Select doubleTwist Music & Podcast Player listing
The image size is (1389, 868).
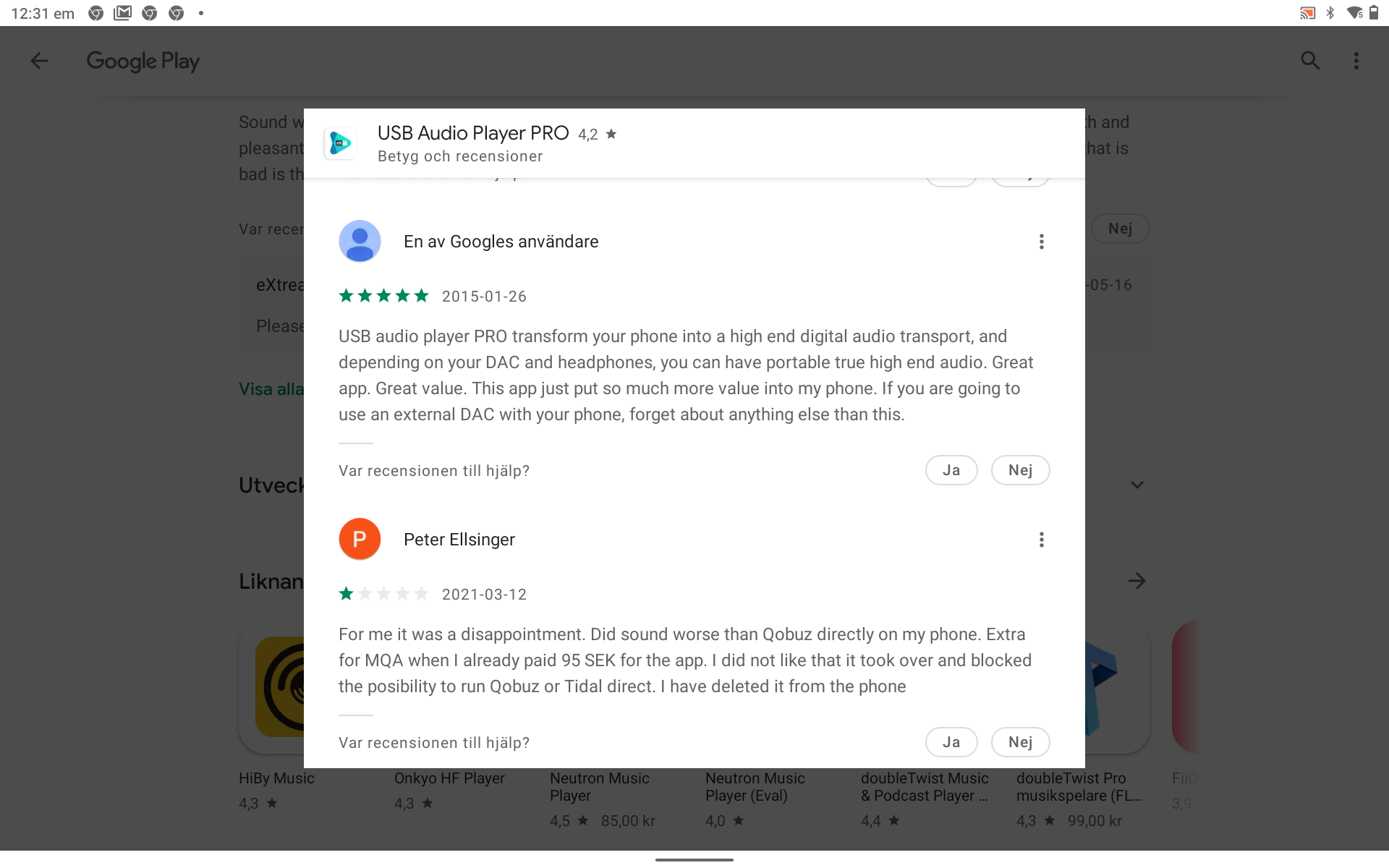click(925, 799)
